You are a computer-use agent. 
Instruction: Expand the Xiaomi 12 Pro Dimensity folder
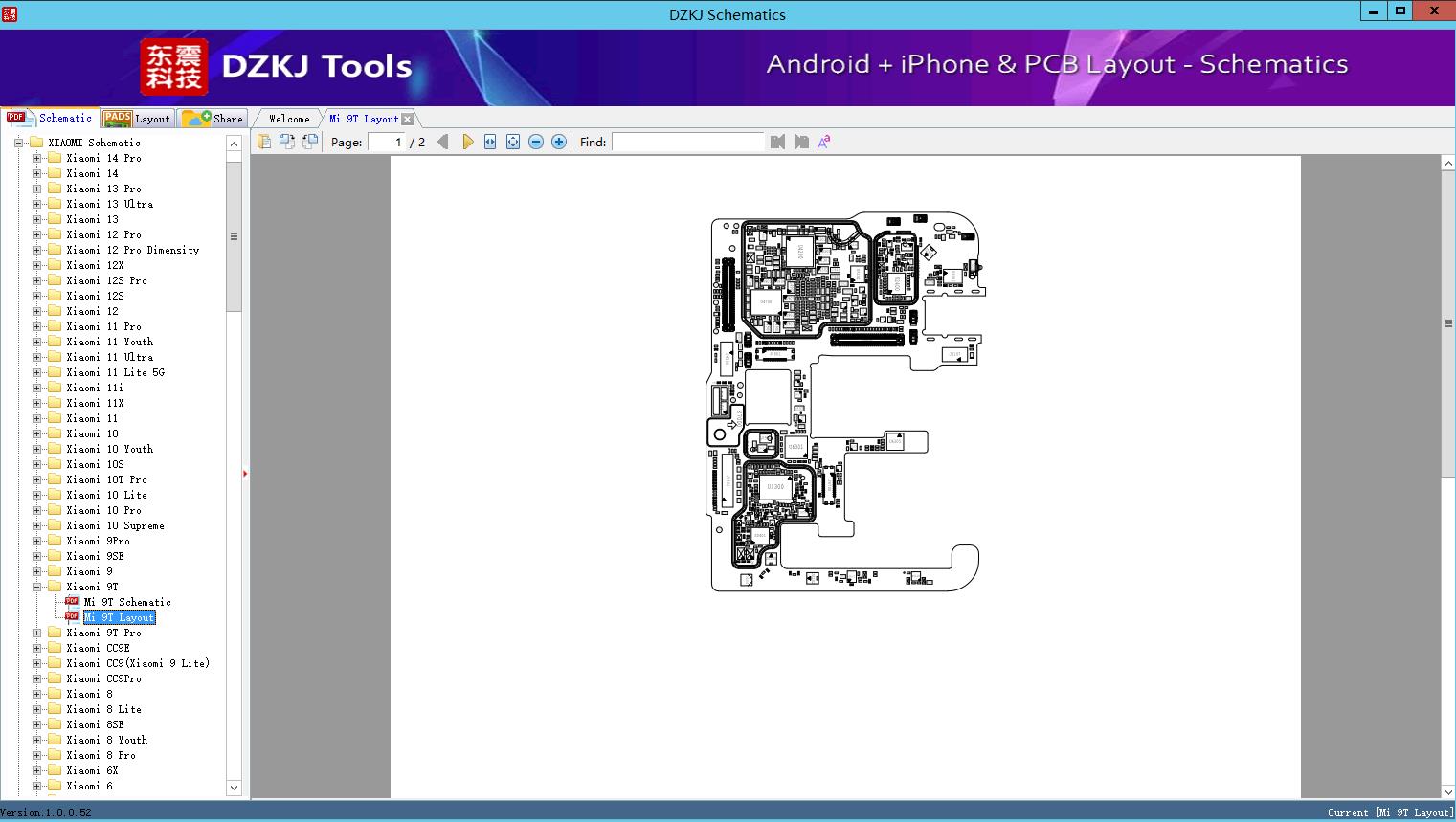(x=36, y=250)
